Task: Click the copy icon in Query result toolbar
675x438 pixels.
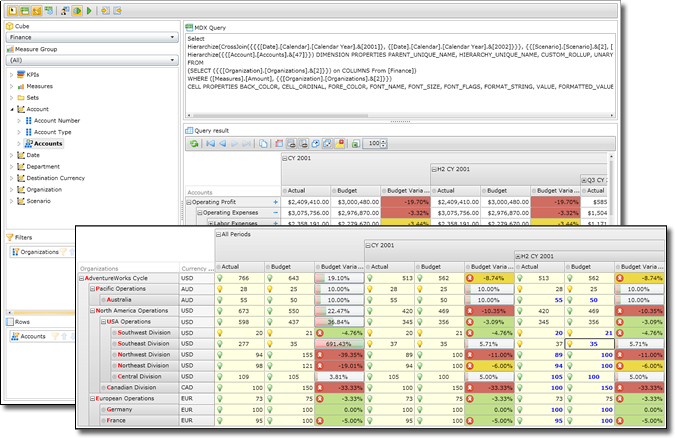Action: tap(265, 144)
